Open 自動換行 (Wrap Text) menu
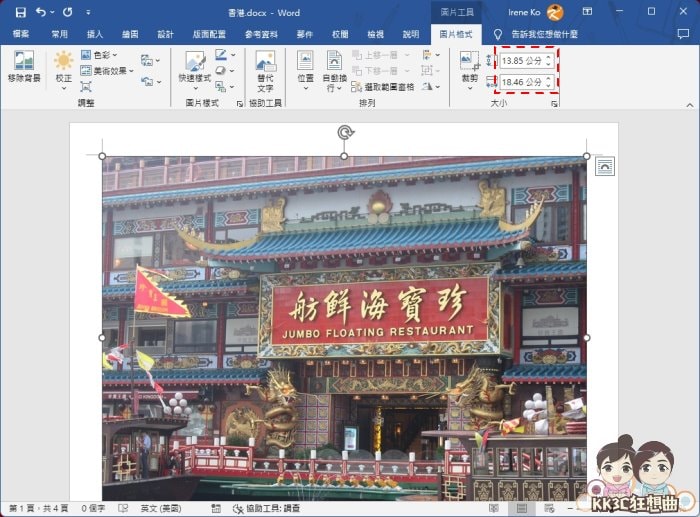Viewport: 700px width, 517px height. click(334, 71)
